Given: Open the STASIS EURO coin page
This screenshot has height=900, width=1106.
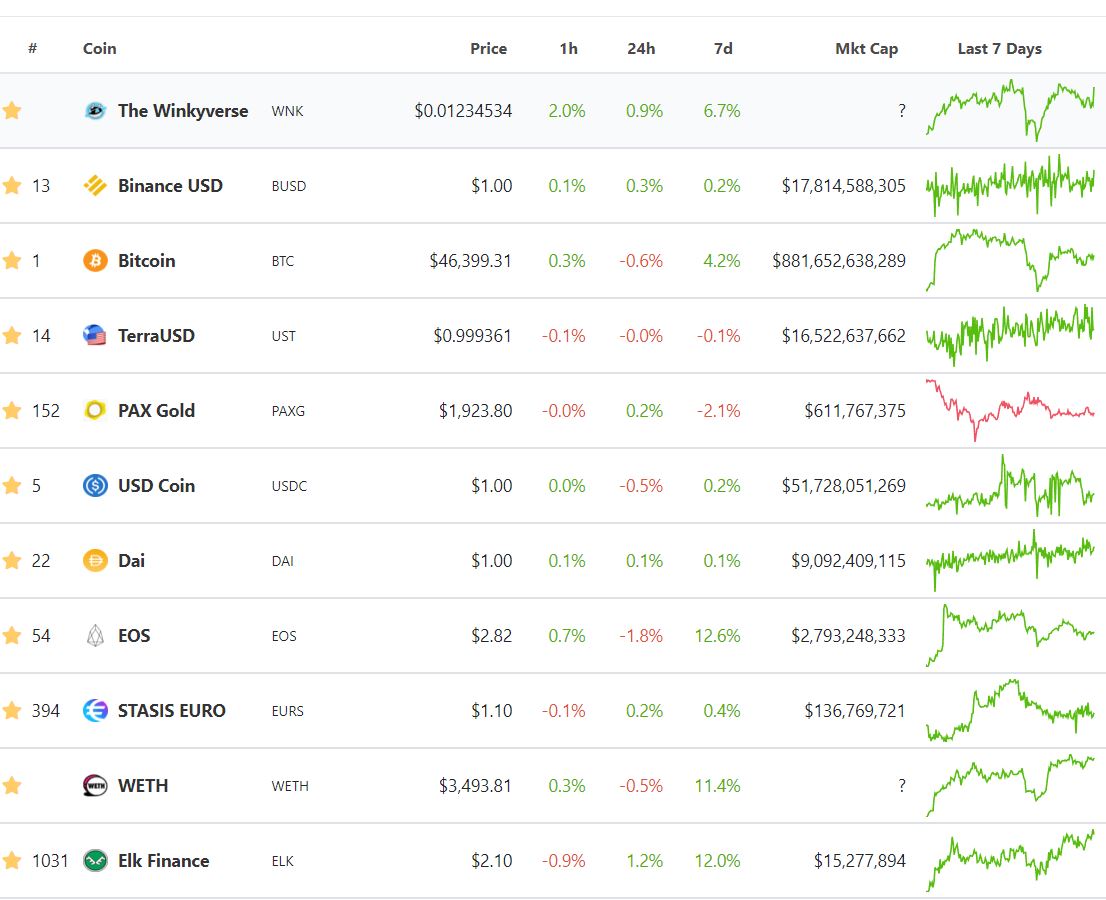Looking at the screenshot, I should coord(171,711).
